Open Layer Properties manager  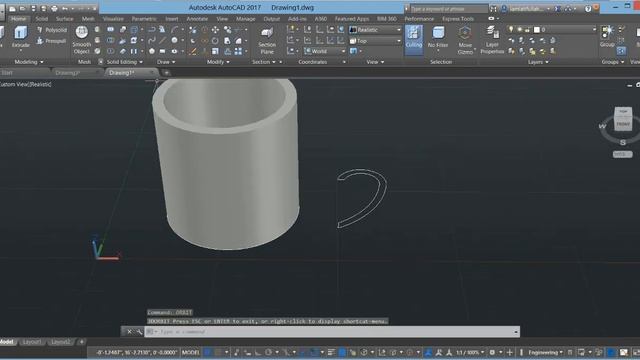(x=492, y=40)
